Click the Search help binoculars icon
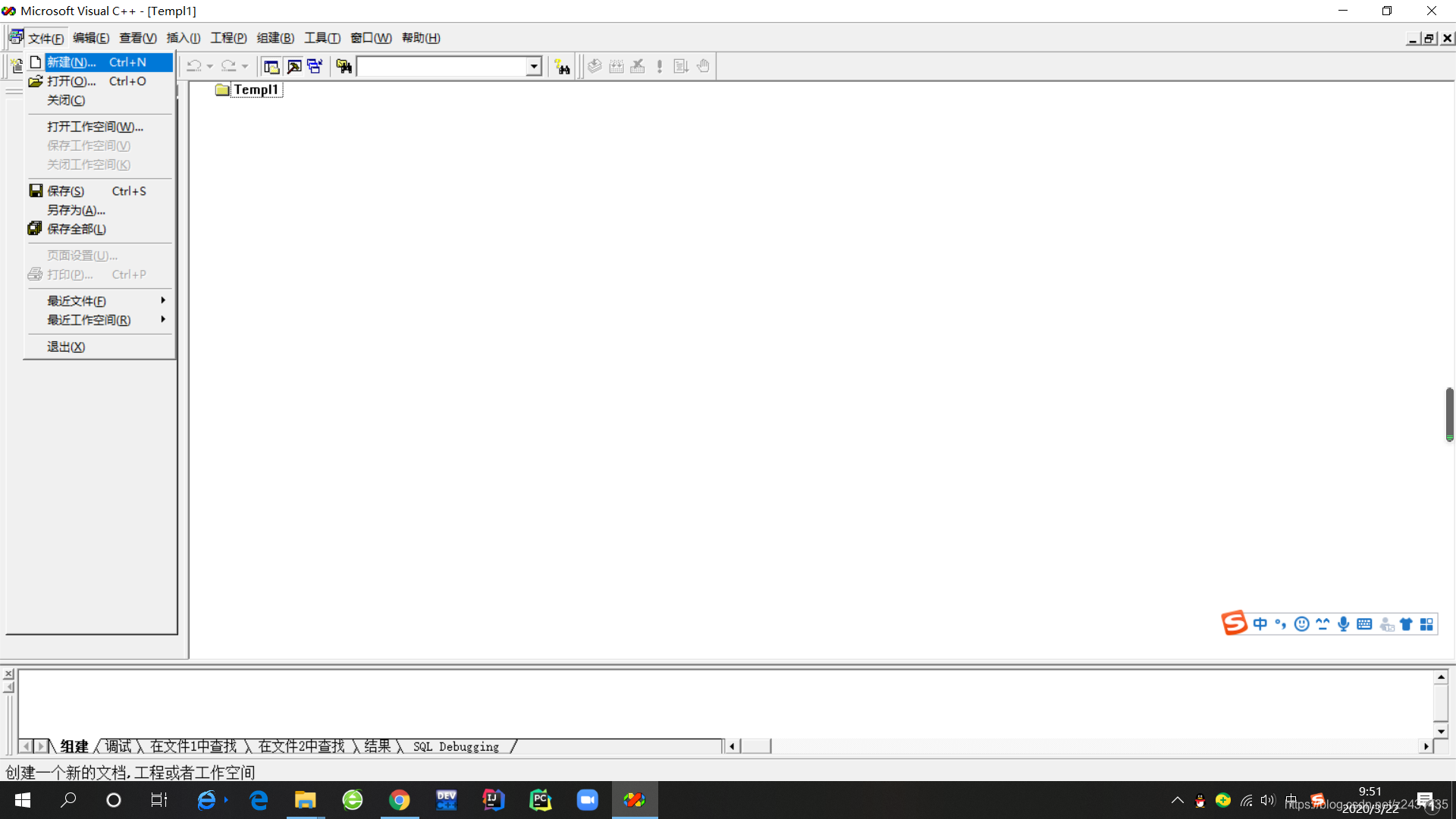The height and width of the screenshot is (819, 1456). (x=562, y=67)
